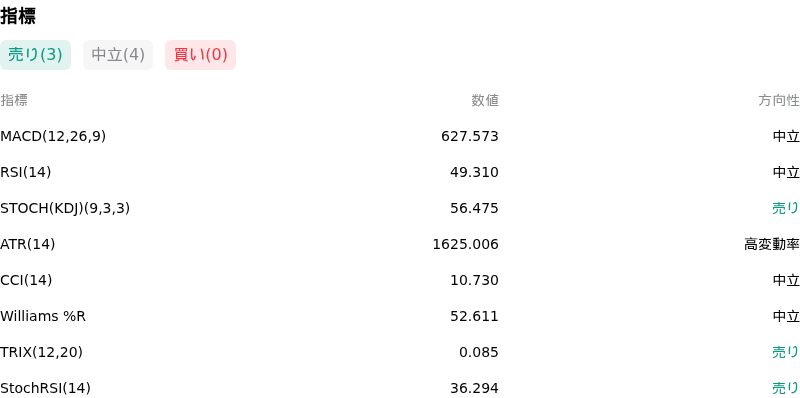Open the CCI(14) indicator row
The height and width of the screenshot is (398, 800).
pyautogui.click(x=400, y=280)
